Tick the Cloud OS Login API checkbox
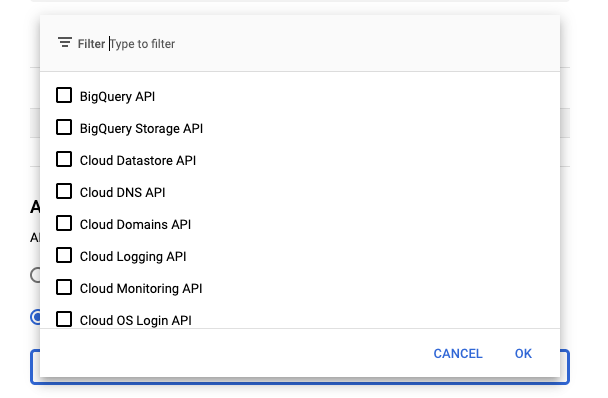608x398 pixels. pos(64,319)
